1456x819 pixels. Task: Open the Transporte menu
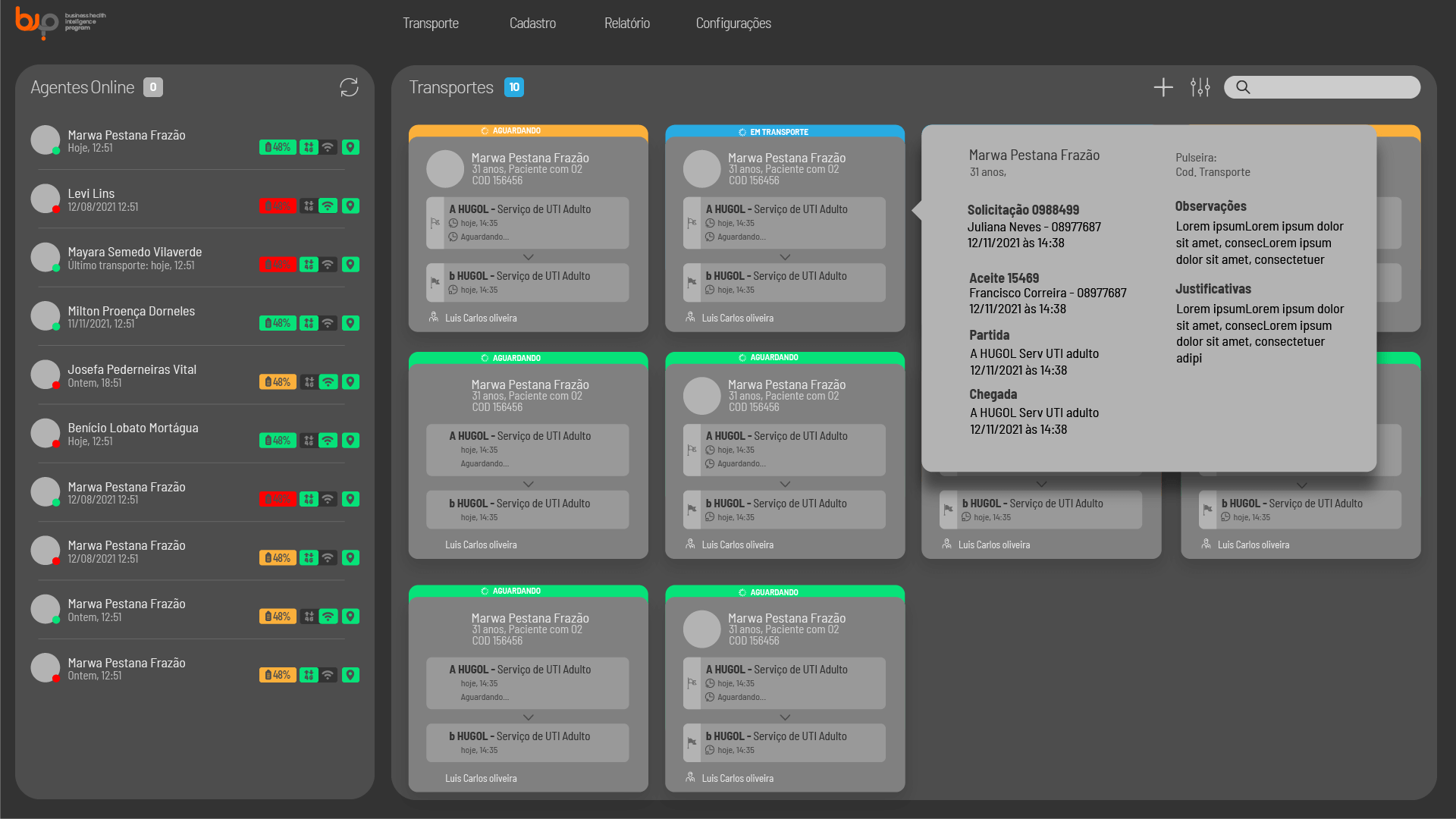(431, 24)
